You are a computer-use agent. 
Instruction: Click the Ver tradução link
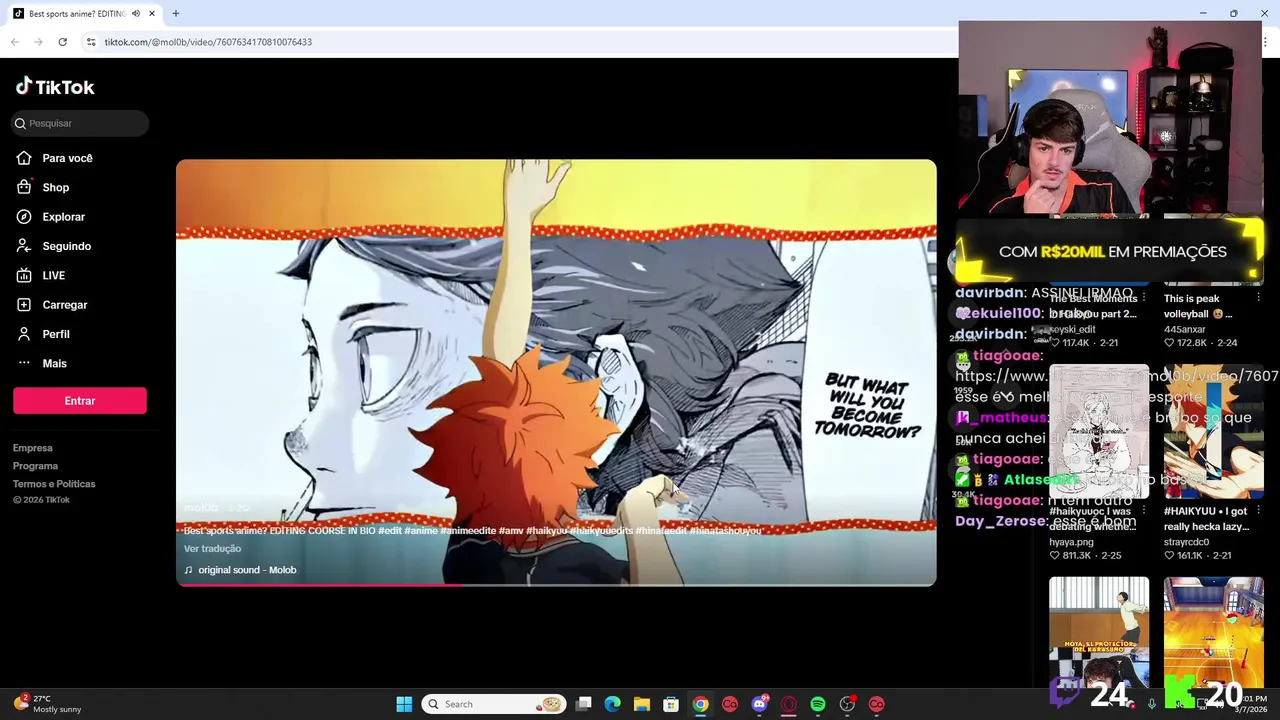pyautogui.click(x=212, y=549)
